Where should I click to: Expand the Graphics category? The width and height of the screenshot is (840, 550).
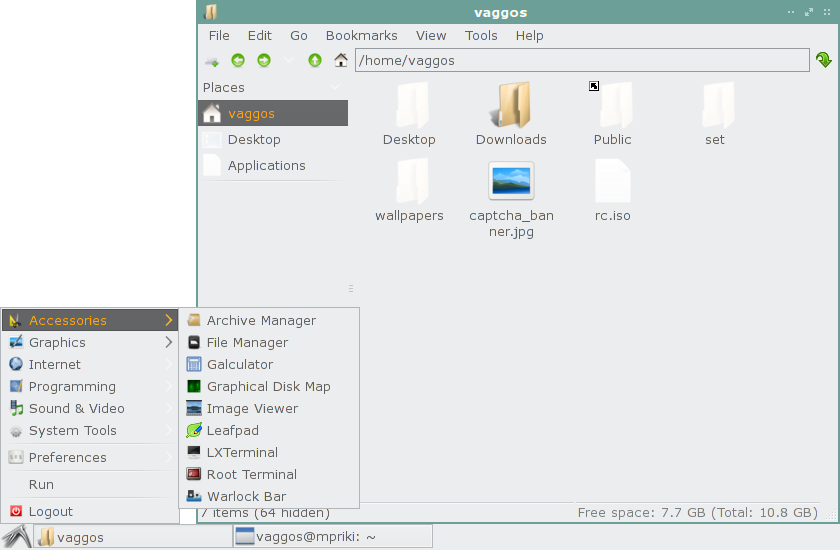(x=90, y=342)
